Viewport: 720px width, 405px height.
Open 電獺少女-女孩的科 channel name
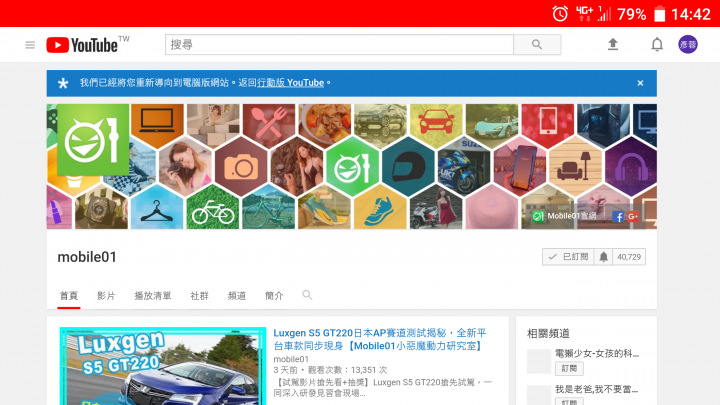[597, 353]
